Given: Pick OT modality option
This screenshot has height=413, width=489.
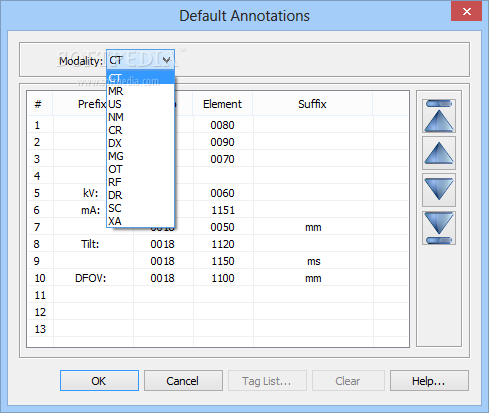Looking at the screenshot, I should click(x=140, y=169).
